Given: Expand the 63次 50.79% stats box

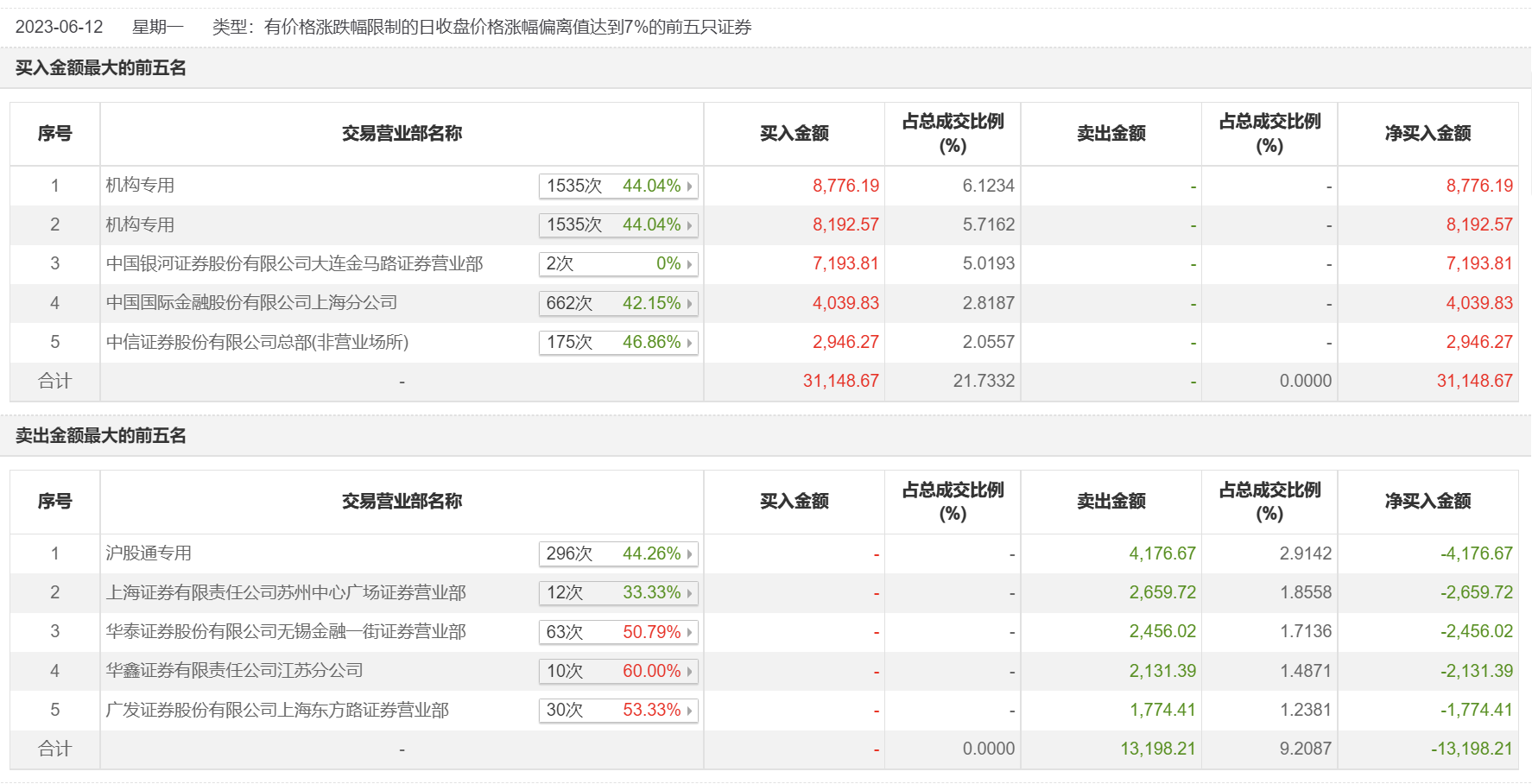Looking at the screenshot, I should (618, 632).
